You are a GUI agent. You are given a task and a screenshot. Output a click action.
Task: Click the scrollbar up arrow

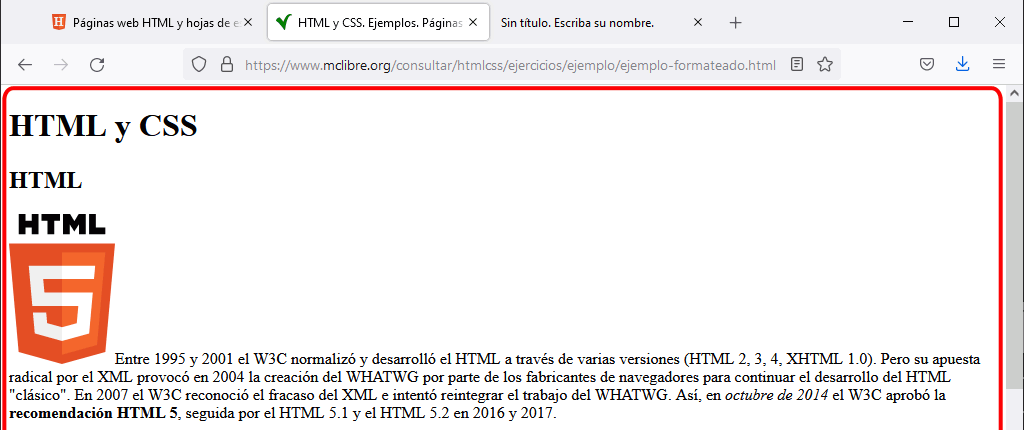coord(1014,93)
